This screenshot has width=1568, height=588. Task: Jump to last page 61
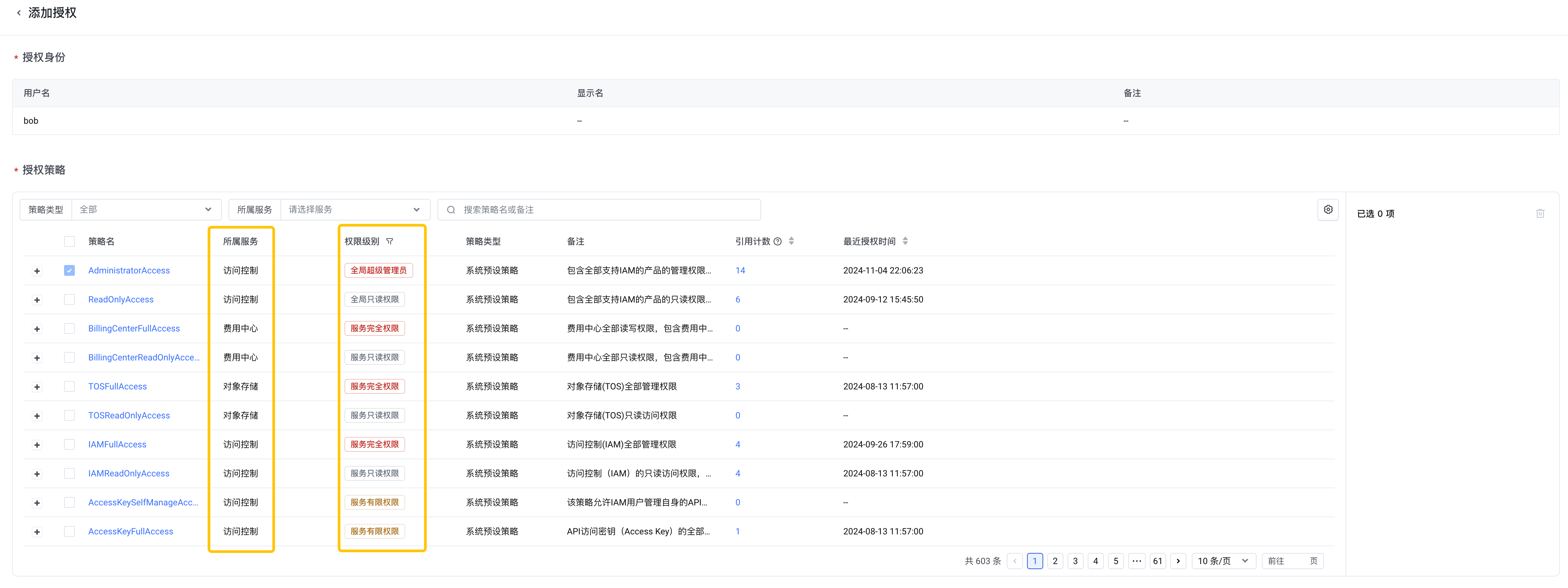pos(1158,561)
